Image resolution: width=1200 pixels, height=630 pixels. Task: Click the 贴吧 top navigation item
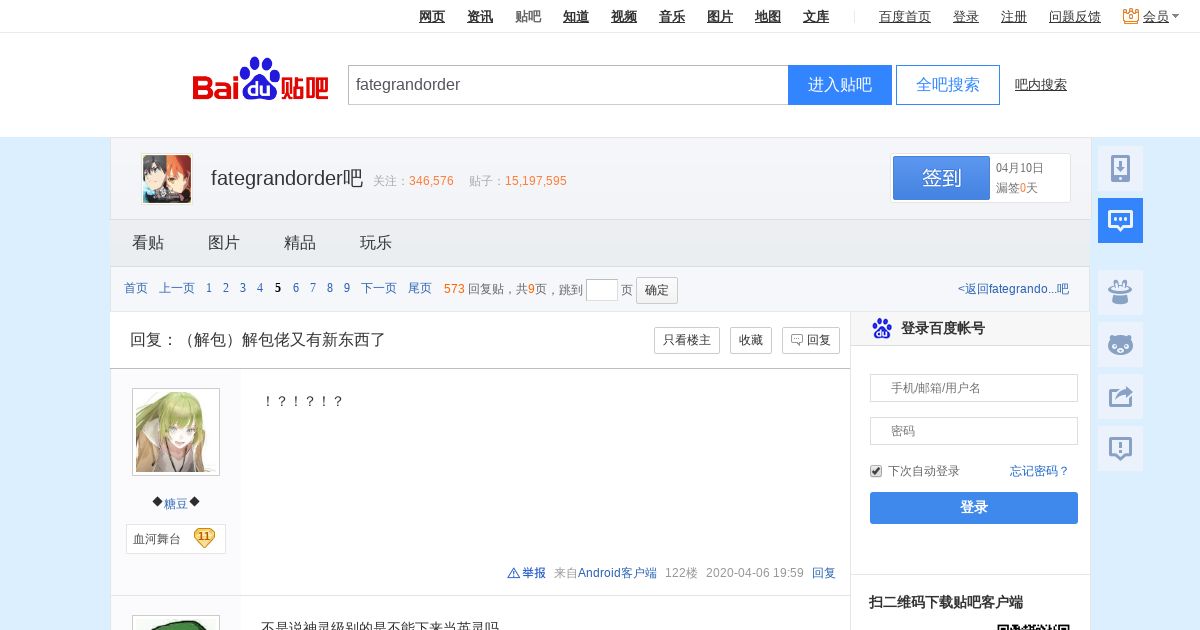pyautogui.click(x=528, y=16)
